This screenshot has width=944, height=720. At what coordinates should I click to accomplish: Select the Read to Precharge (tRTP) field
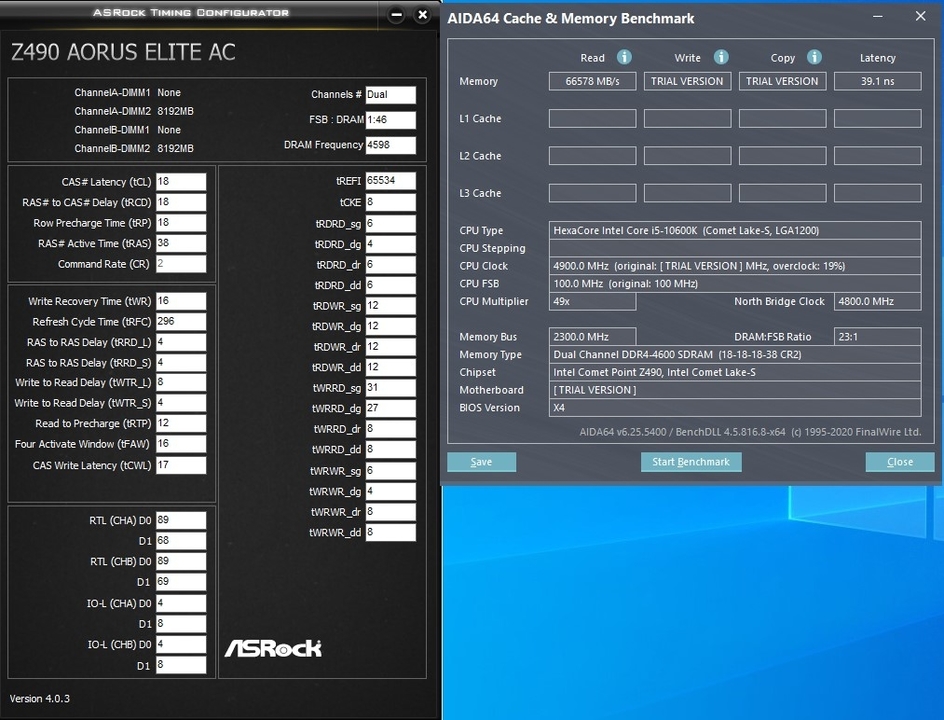181,423
